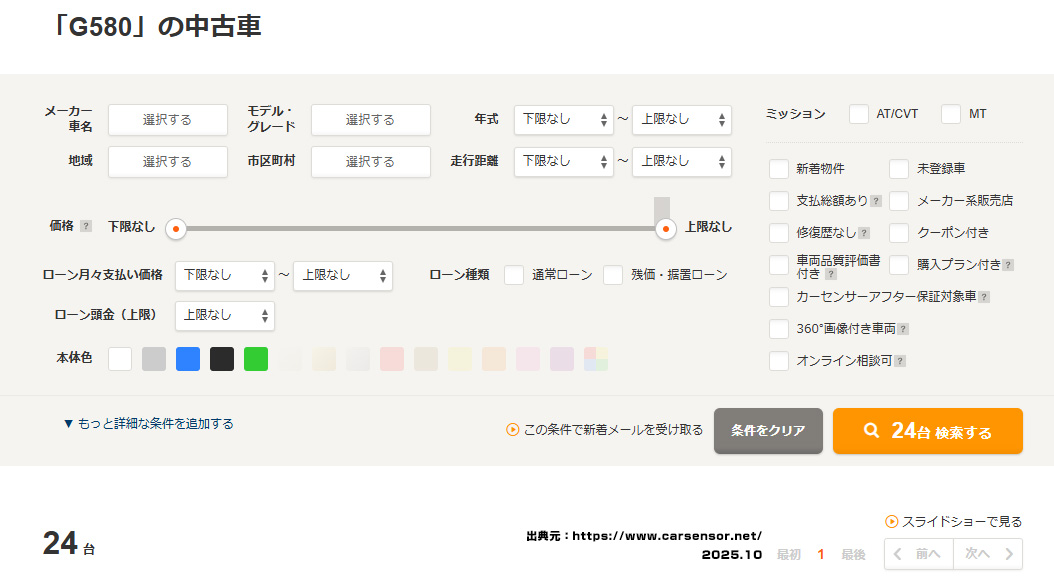Click the help icon beside 購入プラン付き
This screenshot has width=1054, height=576.
[1008, 265]
